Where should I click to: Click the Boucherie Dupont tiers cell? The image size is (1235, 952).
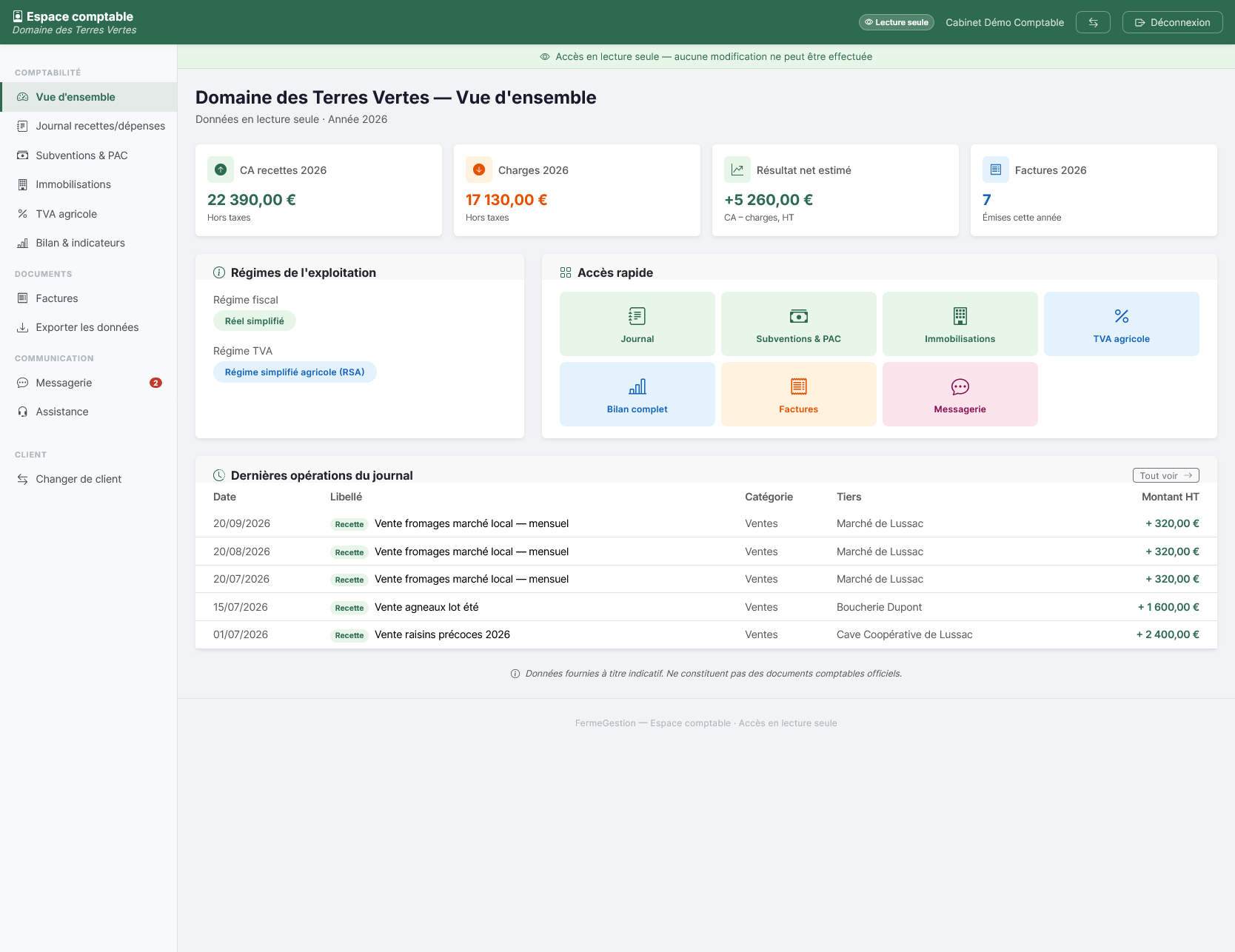[879, 607]
